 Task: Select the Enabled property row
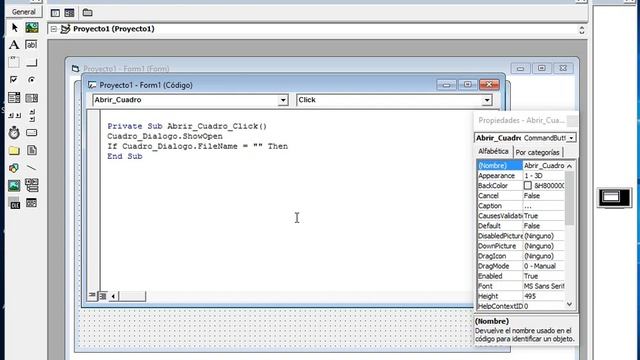pyautogui.click(x=521, y=276)
